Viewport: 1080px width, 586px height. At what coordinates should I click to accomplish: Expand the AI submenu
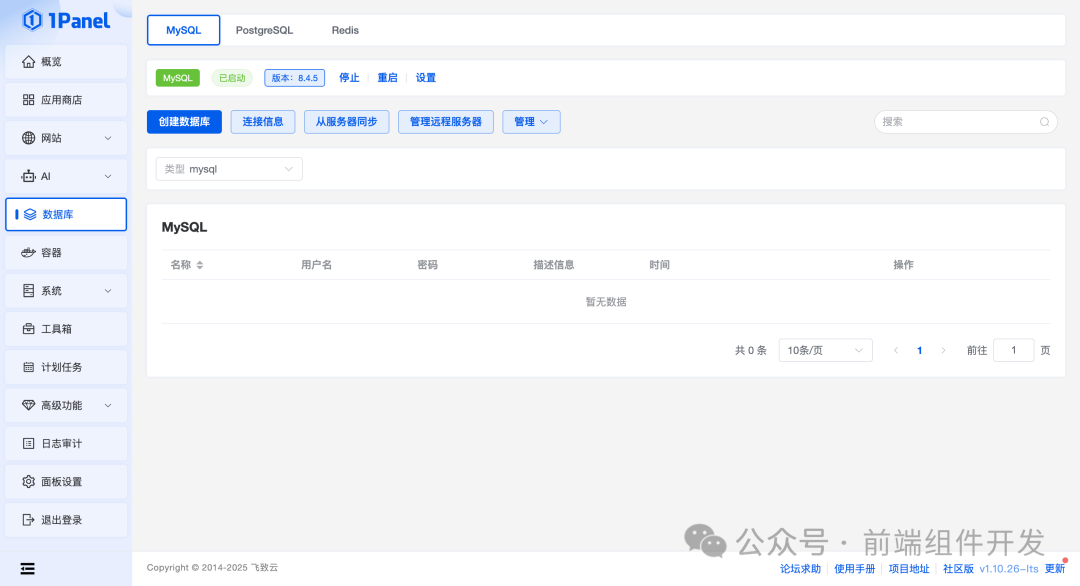coord(108,176)
